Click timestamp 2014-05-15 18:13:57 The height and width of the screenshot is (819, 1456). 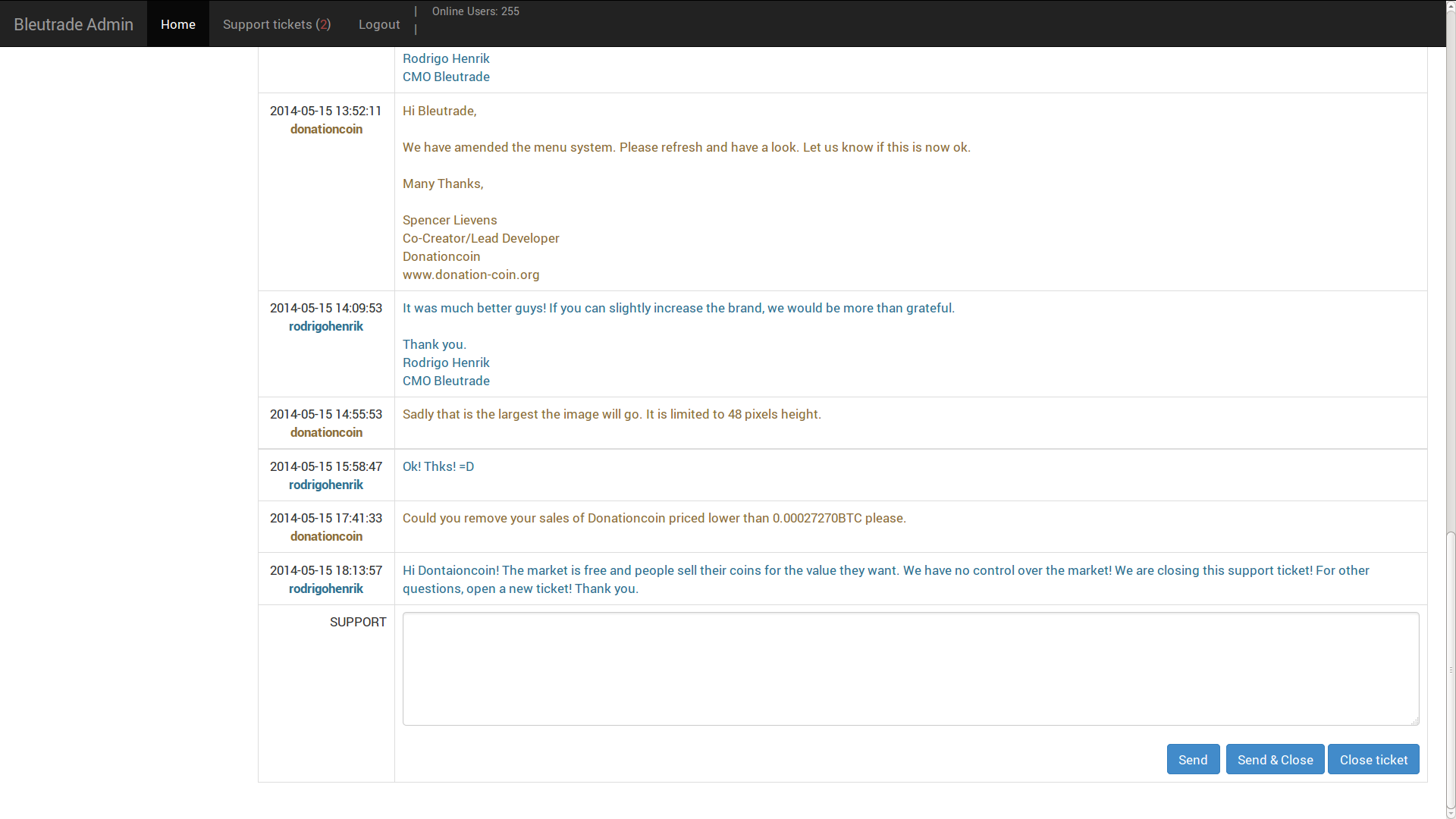(326, 570)
